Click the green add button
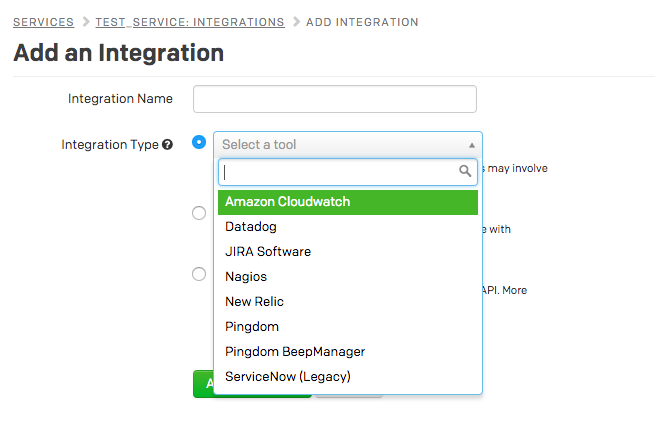This screenshot has height=421, width=655. point(203,383)
